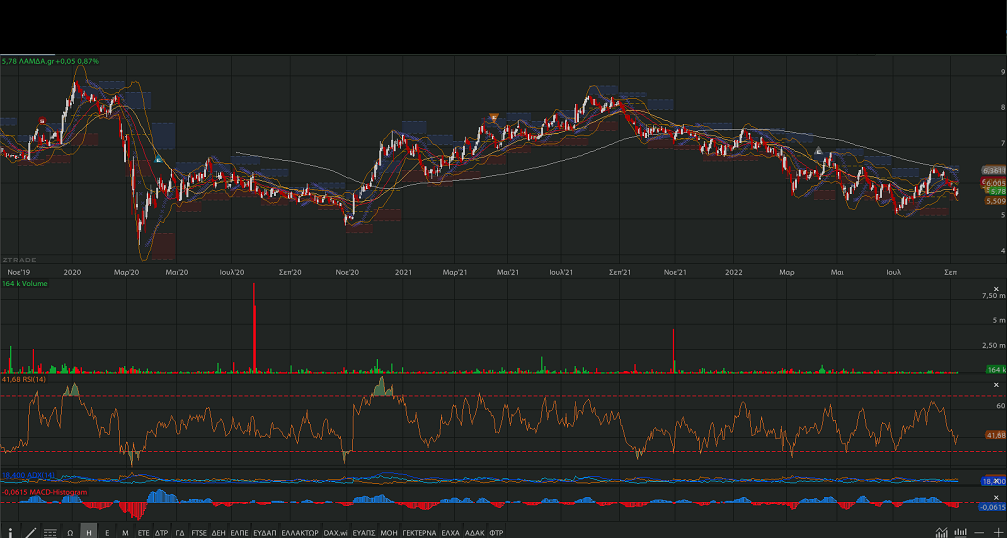The height and width of the screenshot is (538, 1007).
Task: Open the data table list icon
Action: 50,532
